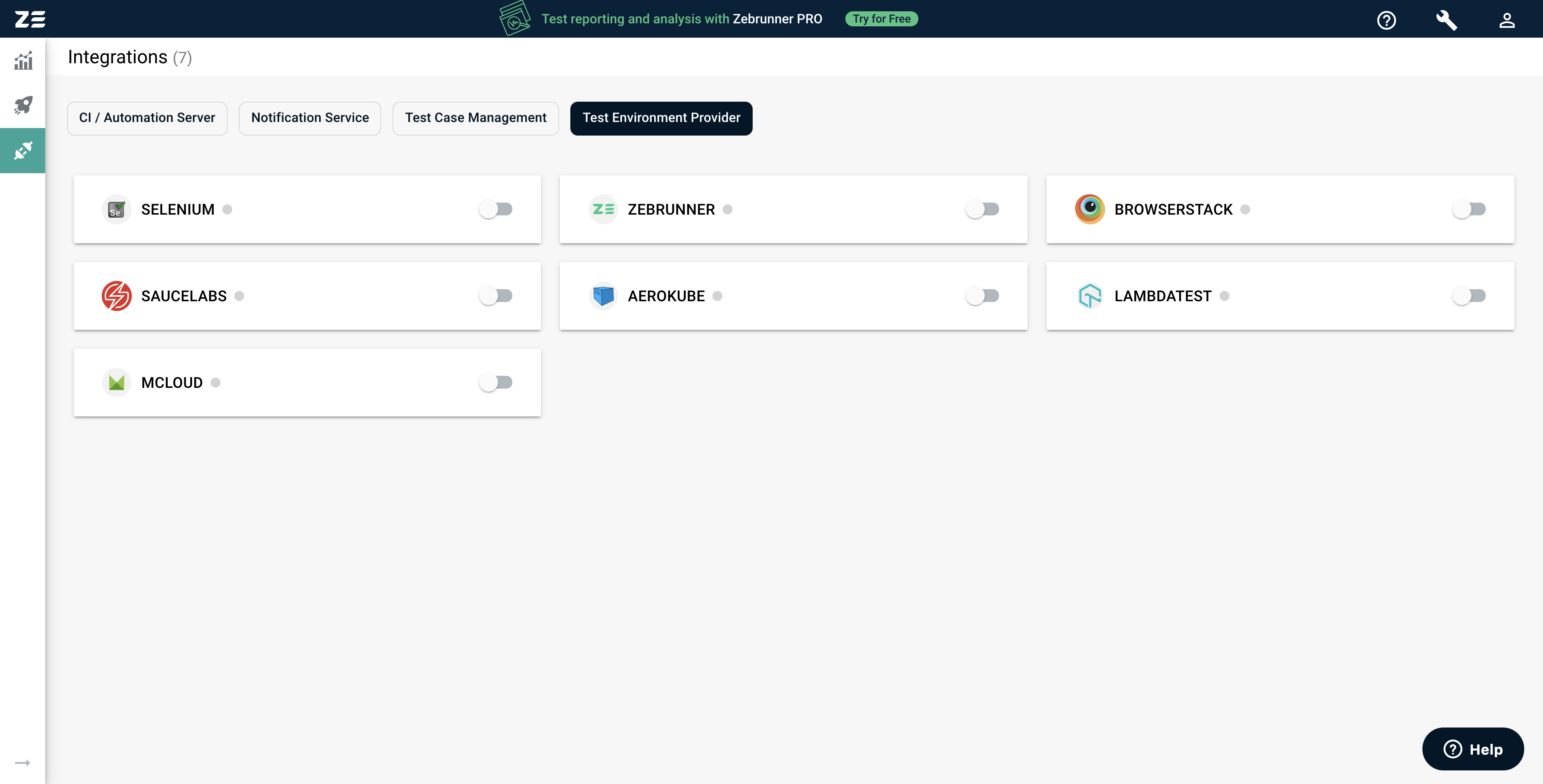Screen dimensions: 1543x784
Task: Enable the SauceLabs integration toggle
Action: click(x=496, y=295)
